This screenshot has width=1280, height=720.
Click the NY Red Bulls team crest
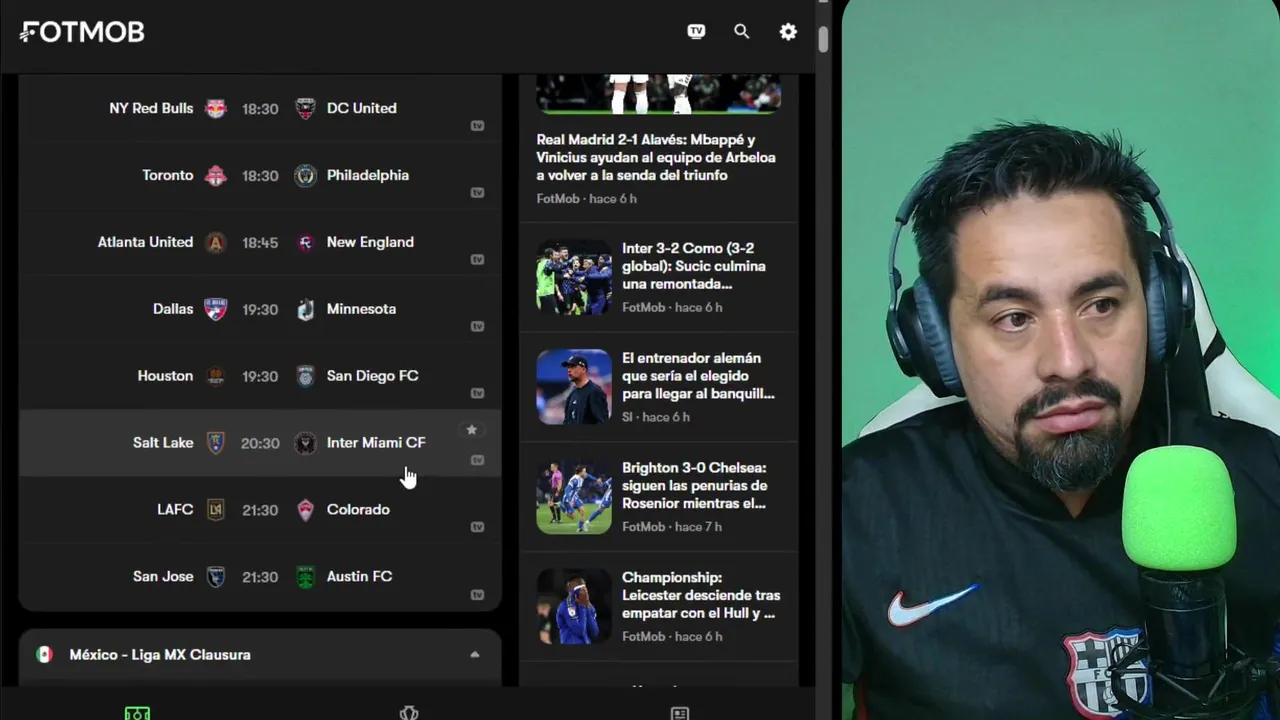(216, 109)
